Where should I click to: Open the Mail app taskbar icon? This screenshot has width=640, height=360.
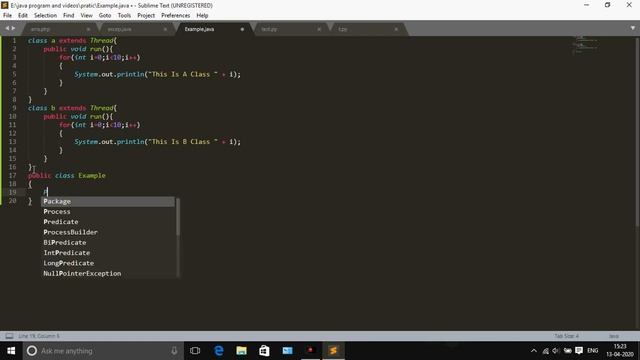pyautogui.click(x=287, y=351)
